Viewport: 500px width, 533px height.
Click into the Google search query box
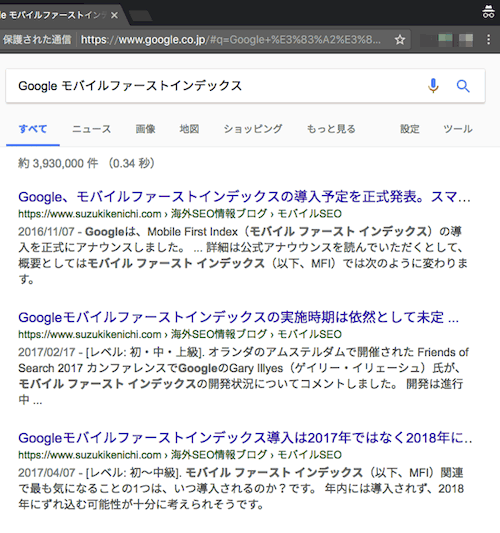point(218,86)
